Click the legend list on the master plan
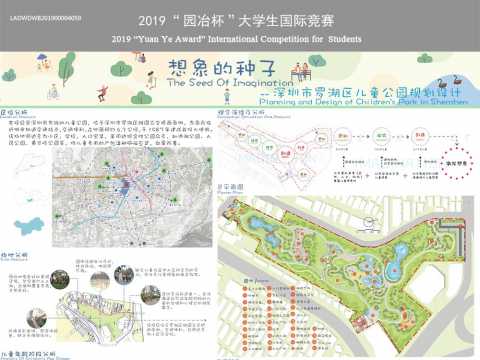The width and height of the screenshot is (480, 360). tap(287, 316)
